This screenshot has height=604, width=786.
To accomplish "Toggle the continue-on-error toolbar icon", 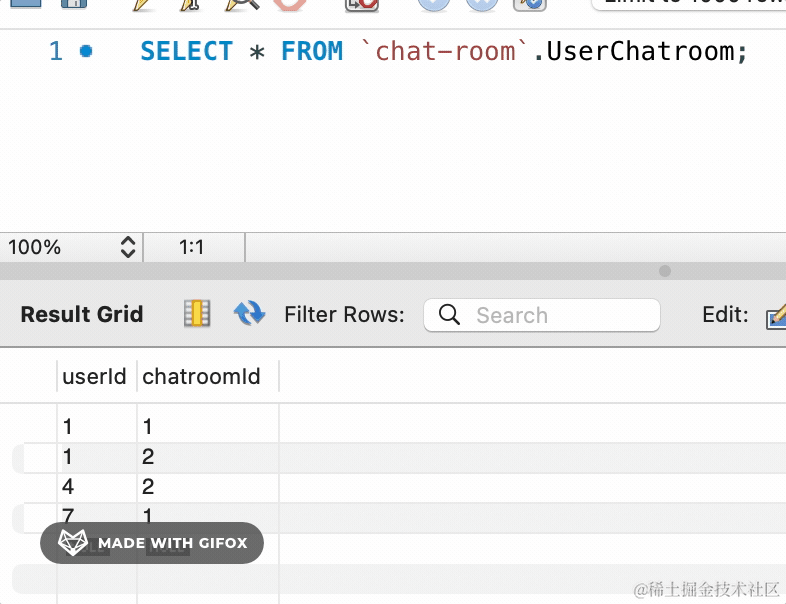I will [360, 3].
